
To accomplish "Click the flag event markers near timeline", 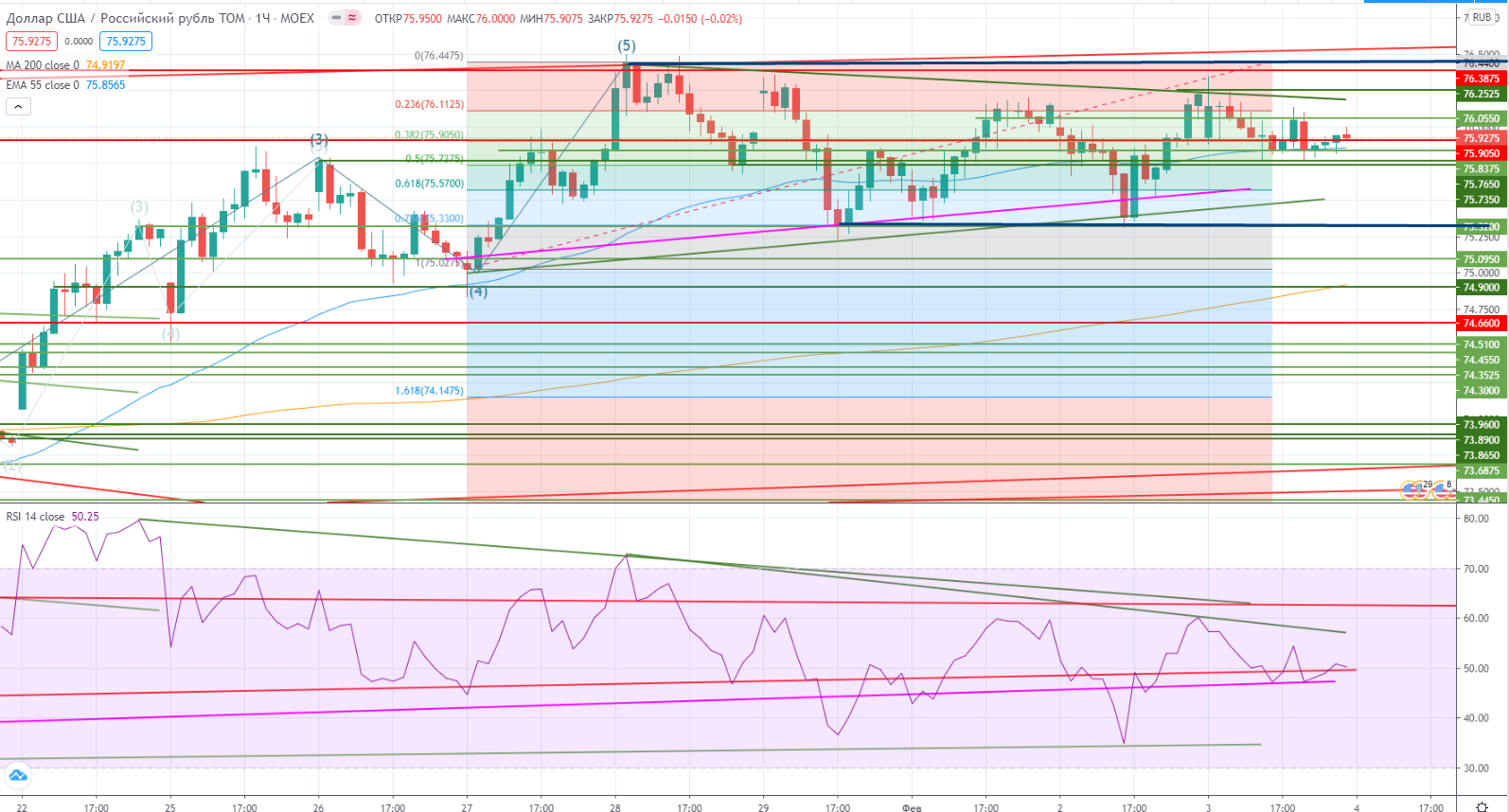I will click(1427, 489).
